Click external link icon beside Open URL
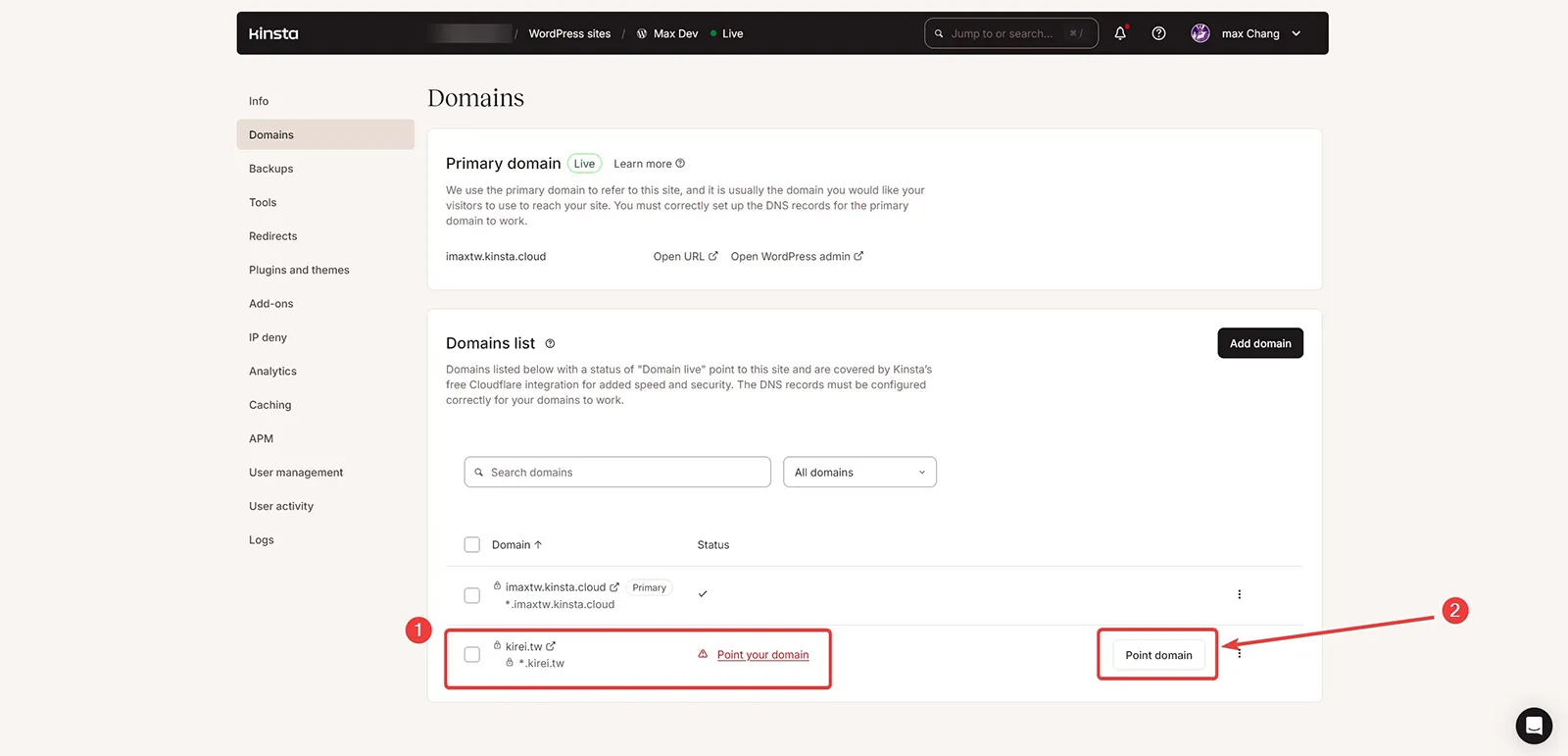The width and height of the screenshot is (1568, 756). click(713, 256)
